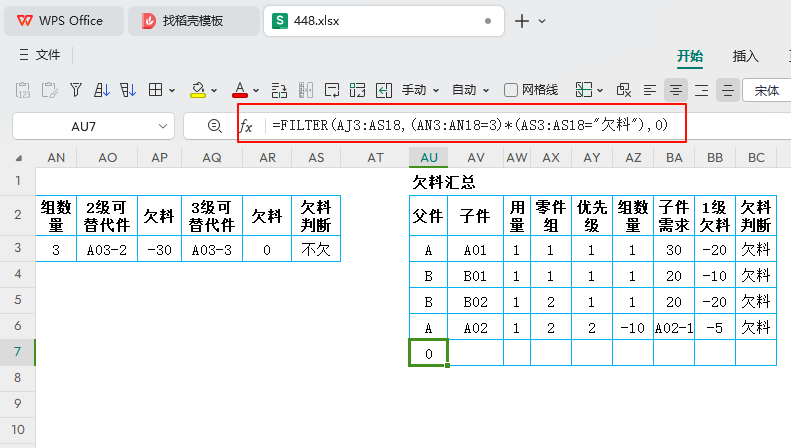The width and height of the screenshot is (791, 448).
Task: Click the B01 cell in 子件 column
Action: [x=475, y=276]
